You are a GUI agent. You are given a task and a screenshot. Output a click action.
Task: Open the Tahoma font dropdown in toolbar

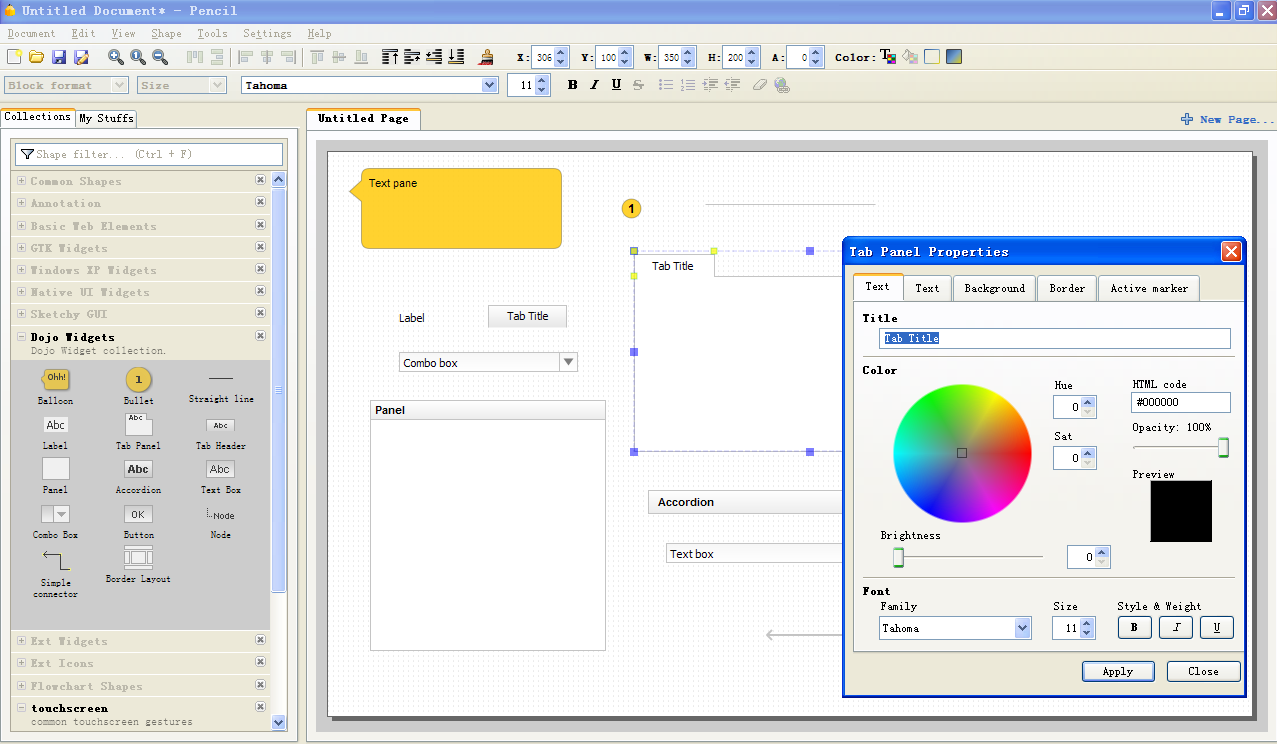point(489,85)
